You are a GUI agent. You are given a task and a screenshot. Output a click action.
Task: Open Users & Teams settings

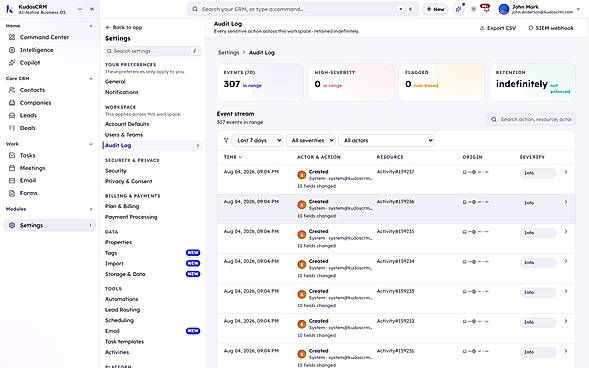click(x=124, y=135)
